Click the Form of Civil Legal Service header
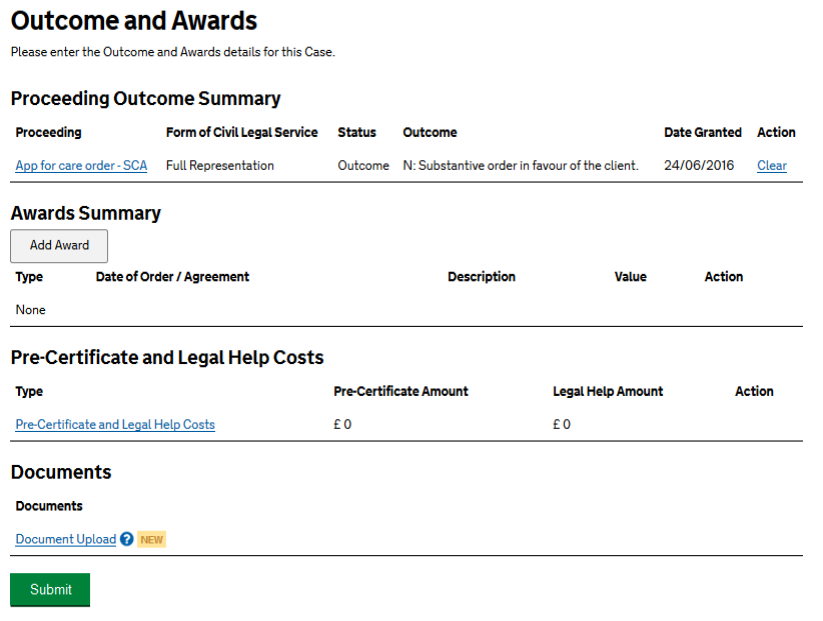Image resolution: width=823 pixels, height=621 pixels. 242,132
